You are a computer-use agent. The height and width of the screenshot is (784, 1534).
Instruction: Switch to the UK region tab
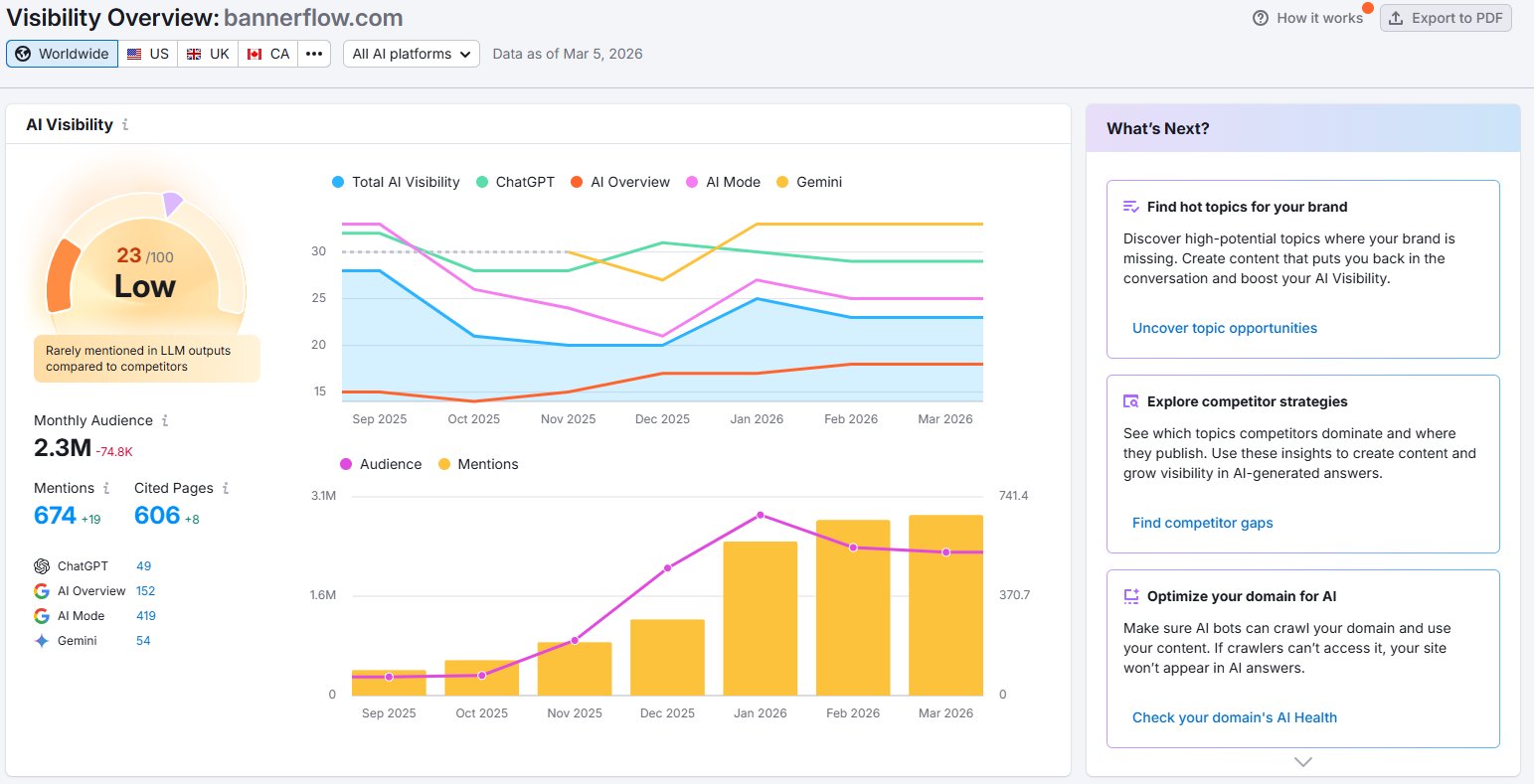pyautogui.click(x=208, y=54)
